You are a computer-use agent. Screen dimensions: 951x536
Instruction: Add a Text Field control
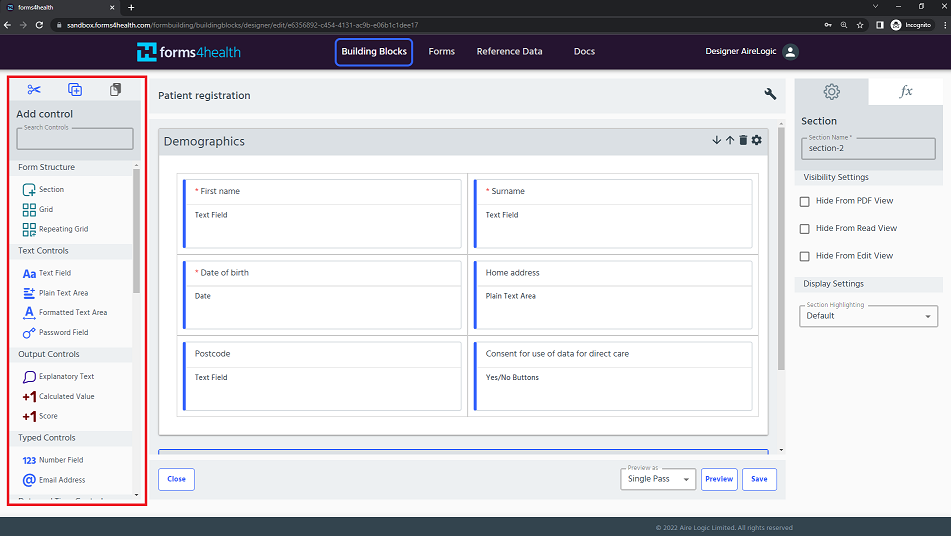click(x=47, y=273)
